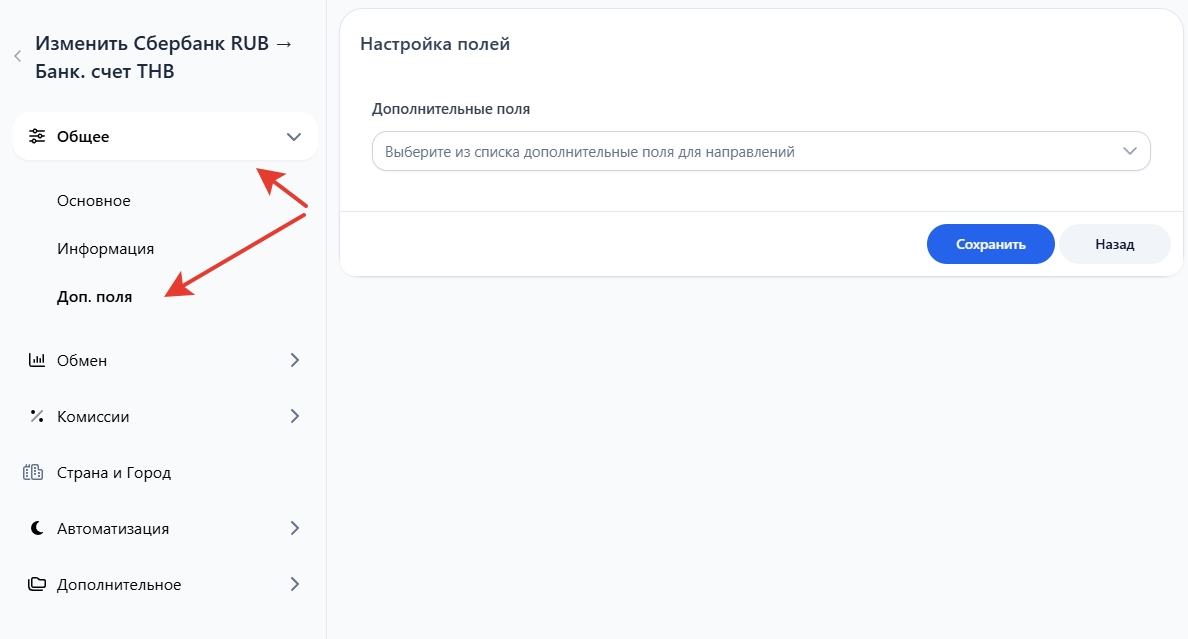Click the back arrow beside the page title

click(x=17, y=57)
